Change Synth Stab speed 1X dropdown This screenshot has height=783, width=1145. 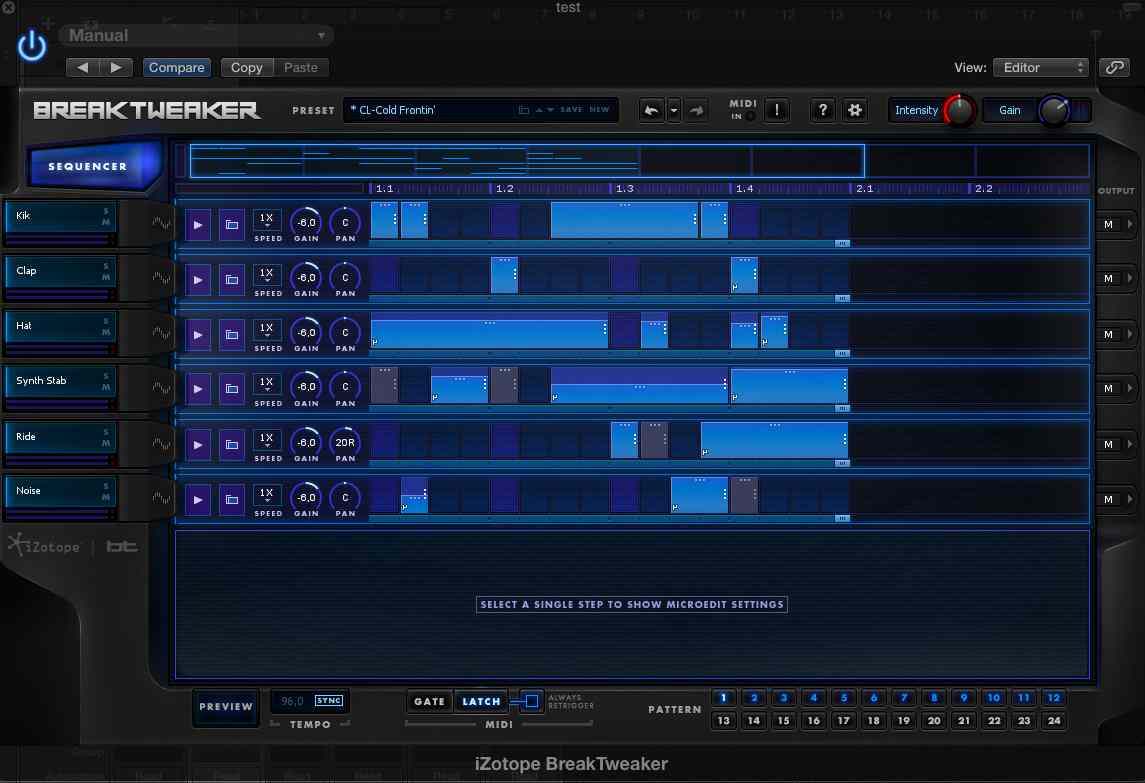pyautogui.click(x=267, y=383)
